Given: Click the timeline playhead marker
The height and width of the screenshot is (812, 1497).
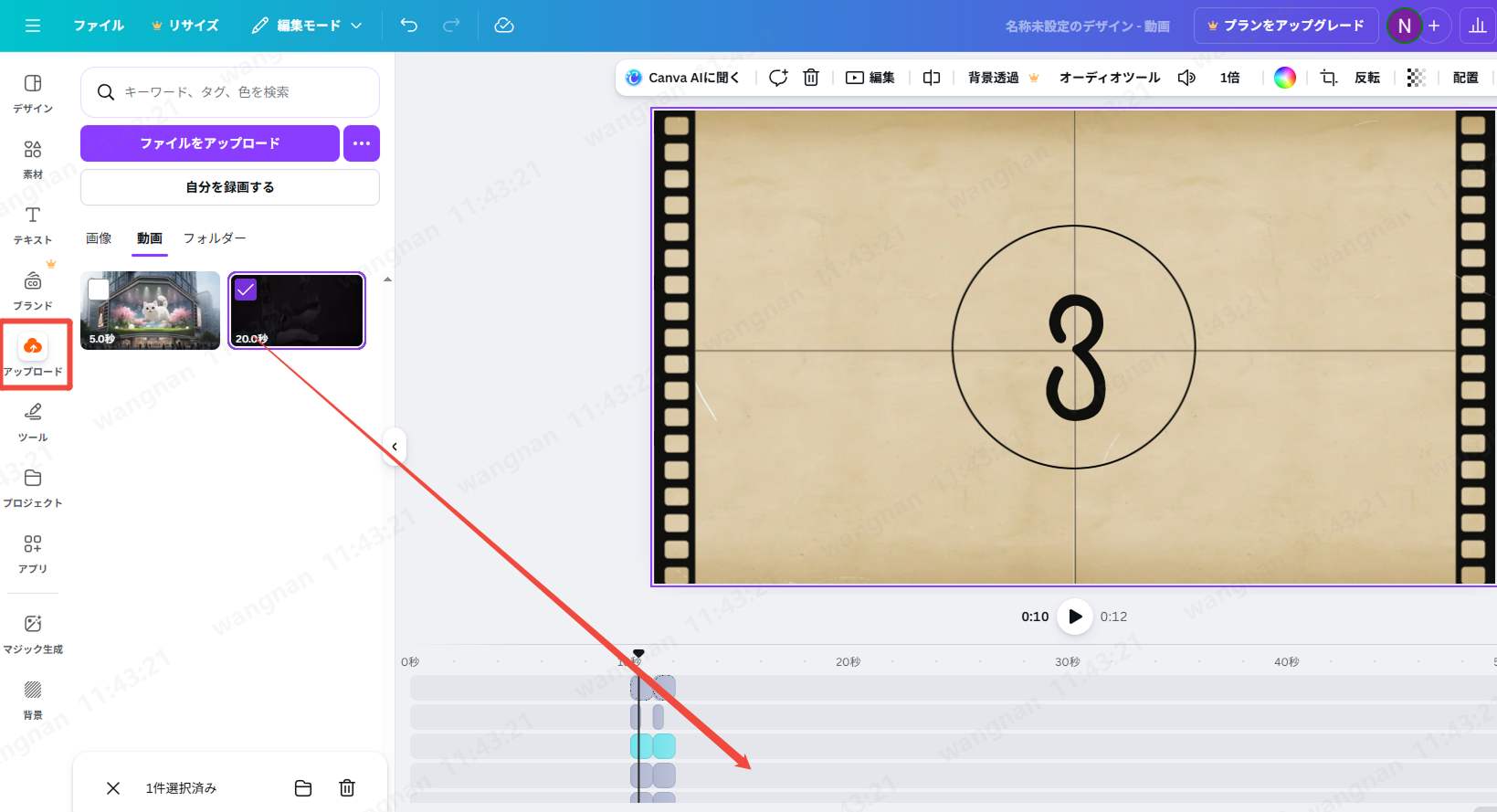Looking at the screenshot, I should point(638,653).
